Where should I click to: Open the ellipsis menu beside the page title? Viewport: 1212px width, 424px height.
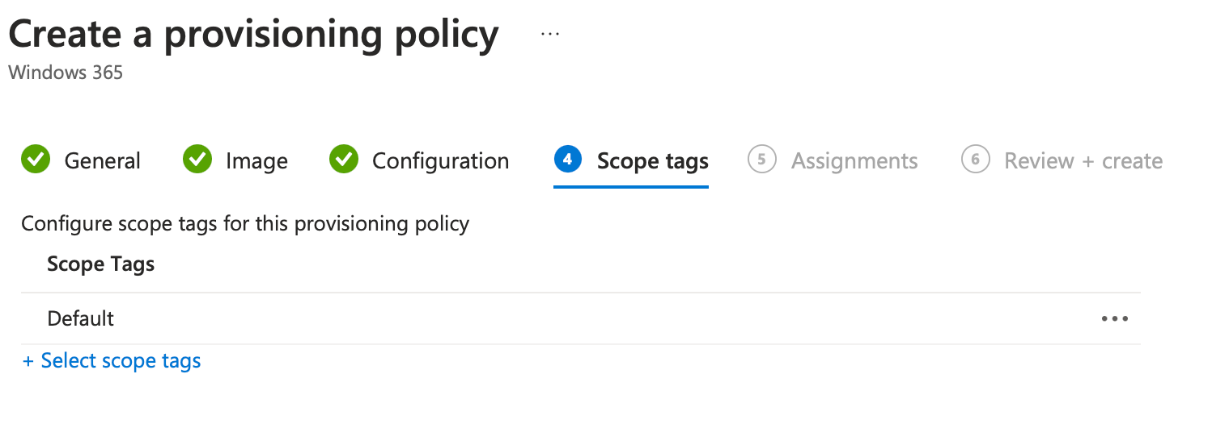click(x=550, y=33)
